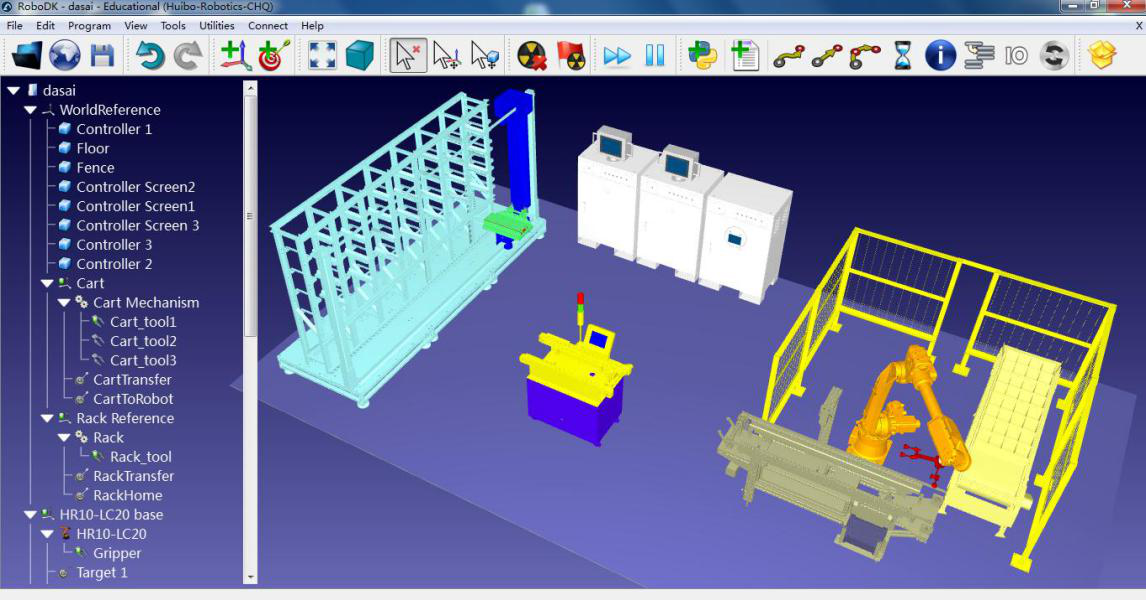Collapse the WorldReference tree node

(31, 110)
